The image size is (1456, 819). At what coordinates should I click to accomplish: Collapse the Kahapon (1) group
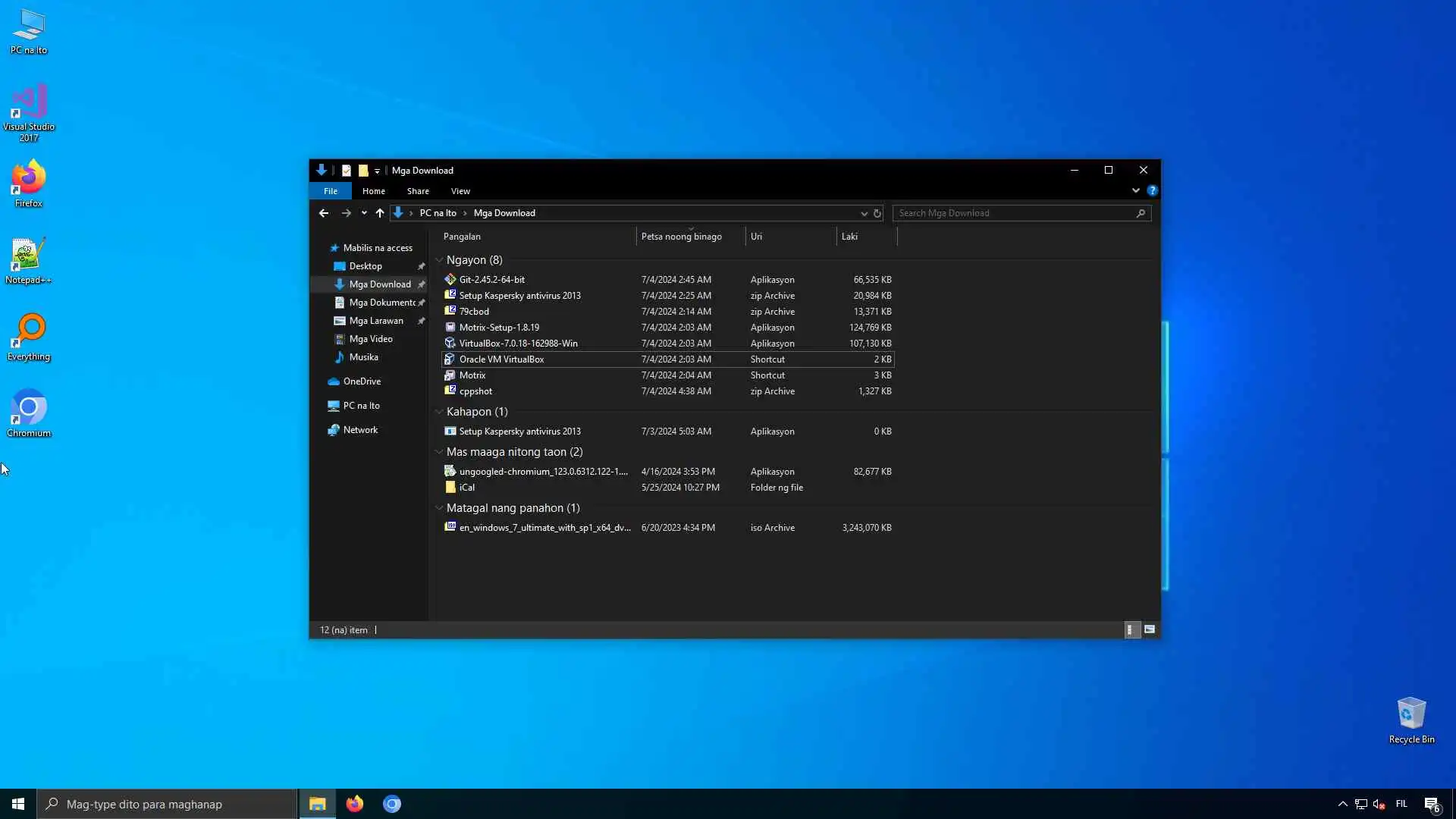click(439, 412)
